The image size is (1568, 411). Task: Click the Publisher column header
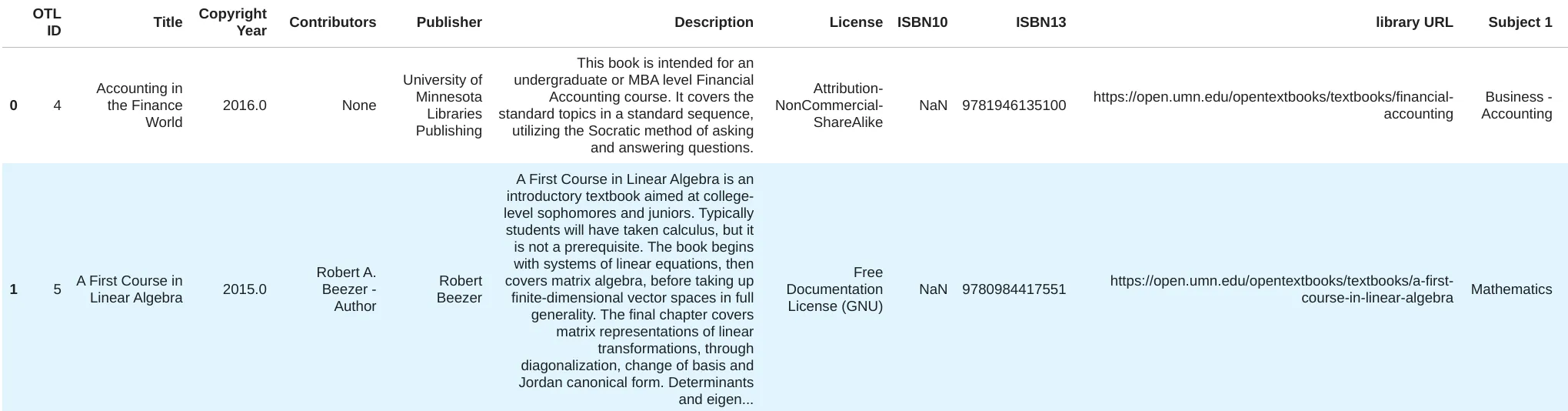[x=449, y=22]
